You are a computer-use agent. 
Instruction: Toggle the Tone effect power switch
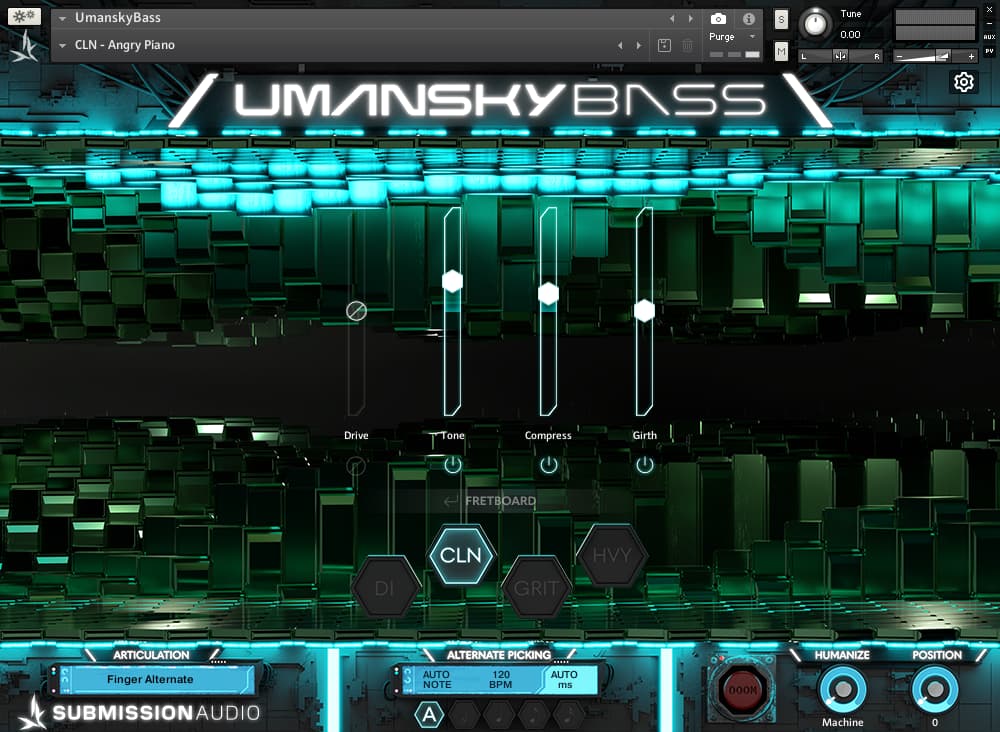click(451, 464)
